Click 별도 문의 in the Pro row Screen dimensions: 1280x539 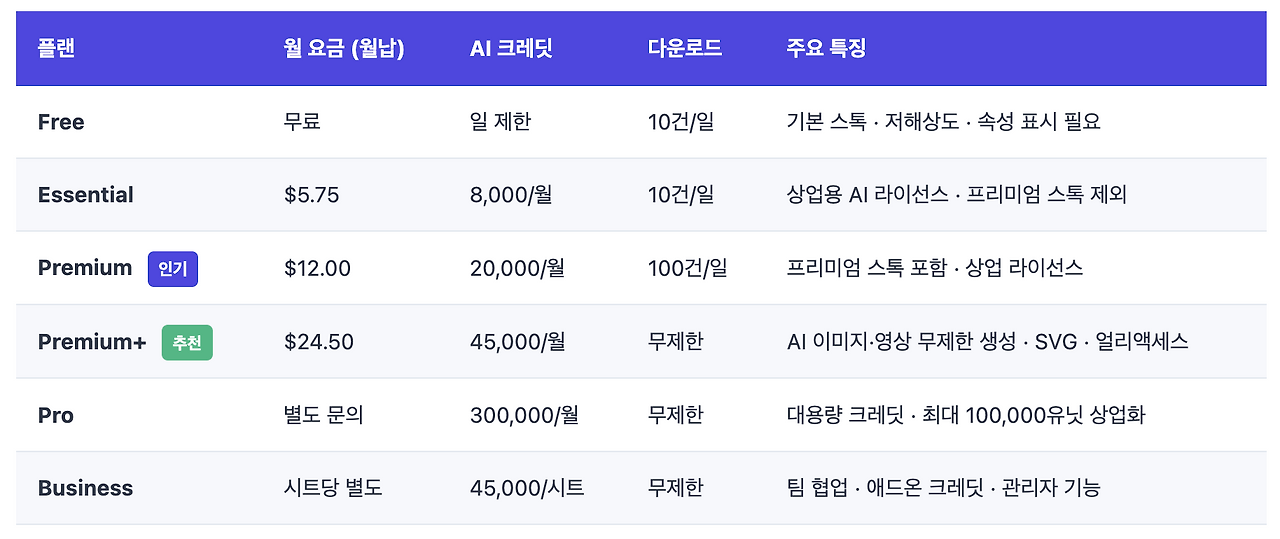point(324,415)
